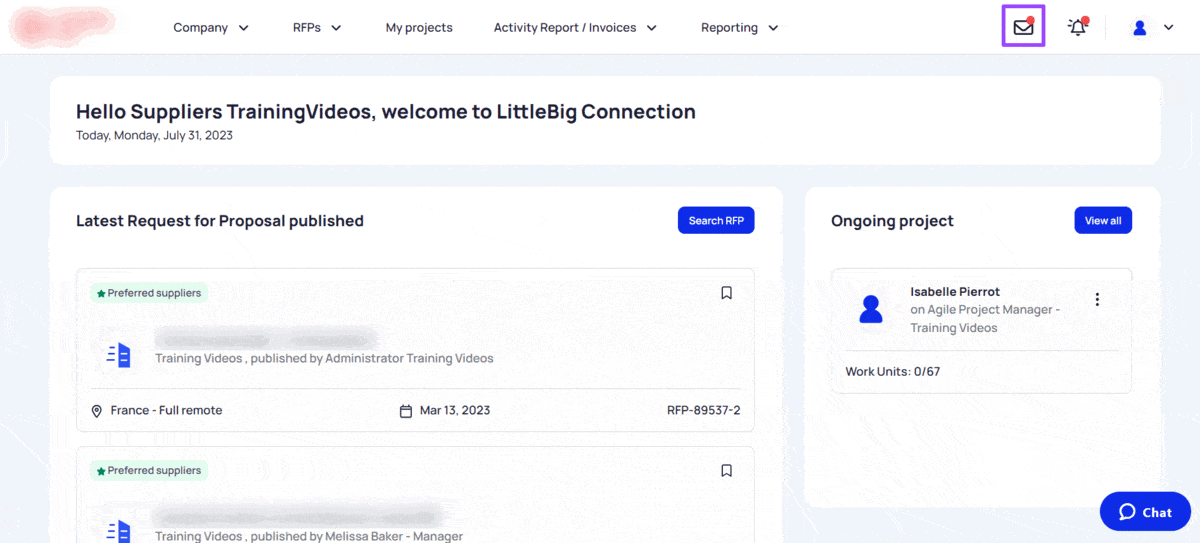
Task: Click the location pin icon for France
Action: coord(97,411)
